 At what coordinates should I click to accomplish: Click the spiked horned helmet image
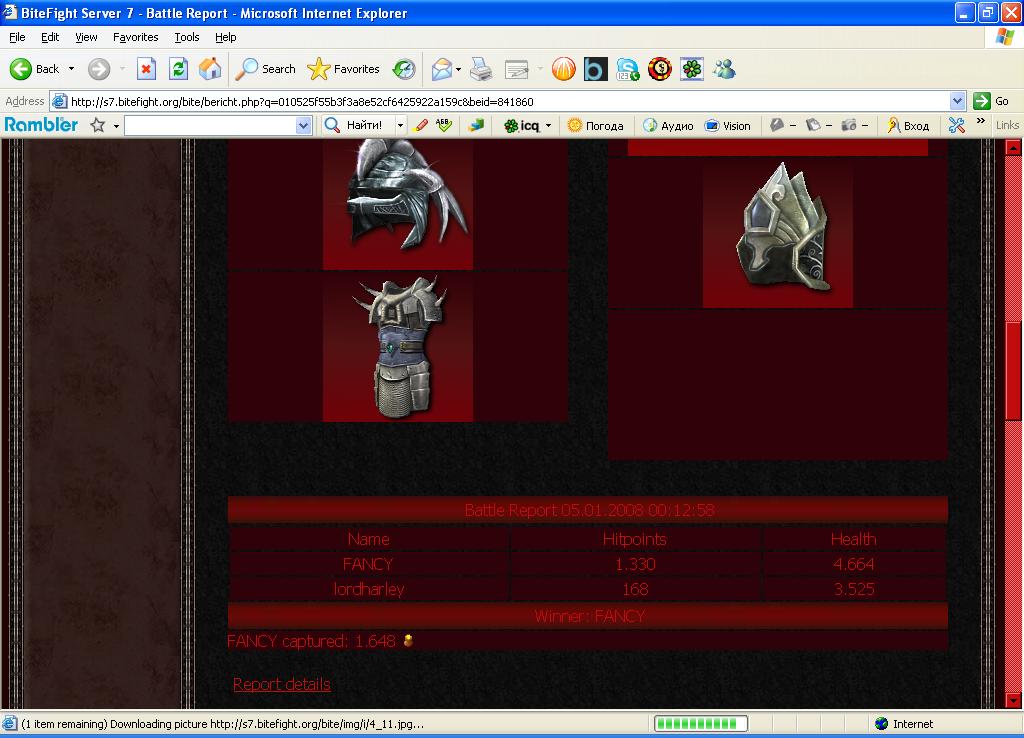point(398,204)
